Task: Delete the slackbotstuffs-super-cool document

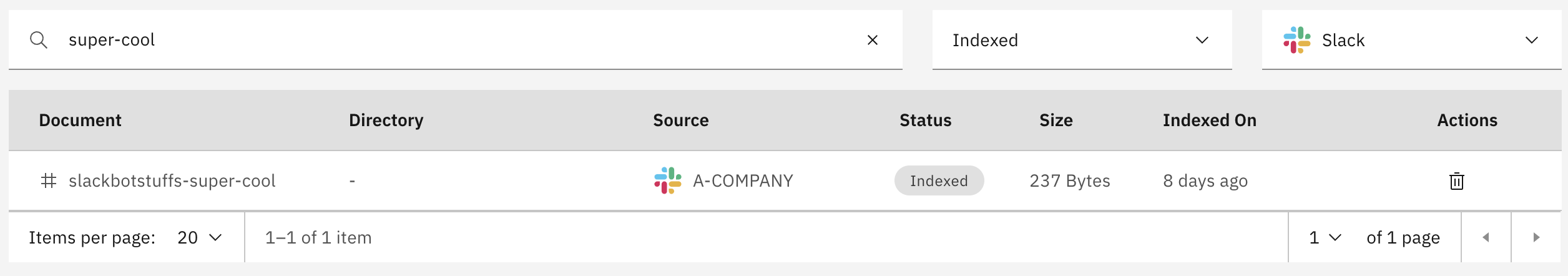Action: pos(1456,181)
